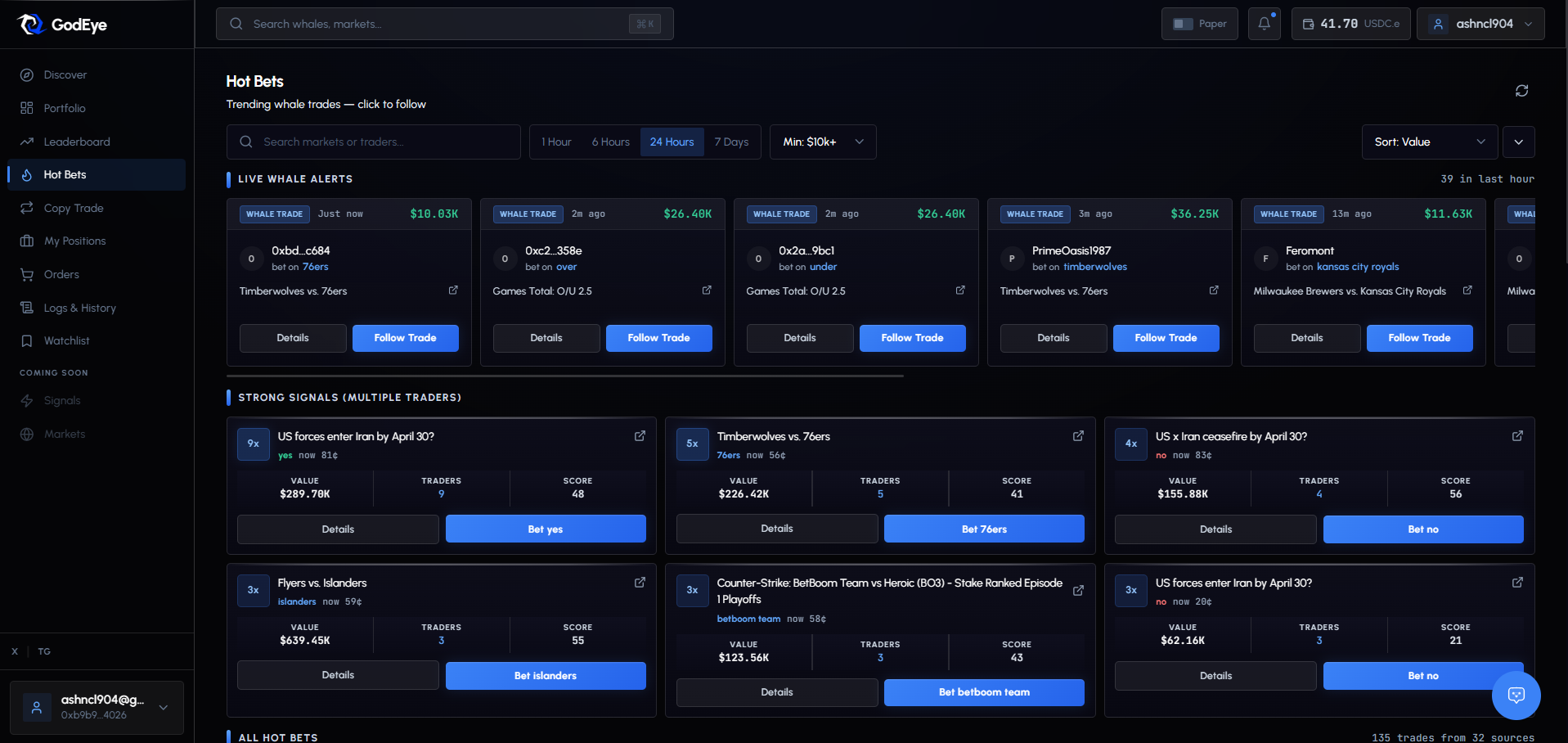
Task: Open external link for PrimeOasis1987 whale trade
Action: pos(1214,290)
